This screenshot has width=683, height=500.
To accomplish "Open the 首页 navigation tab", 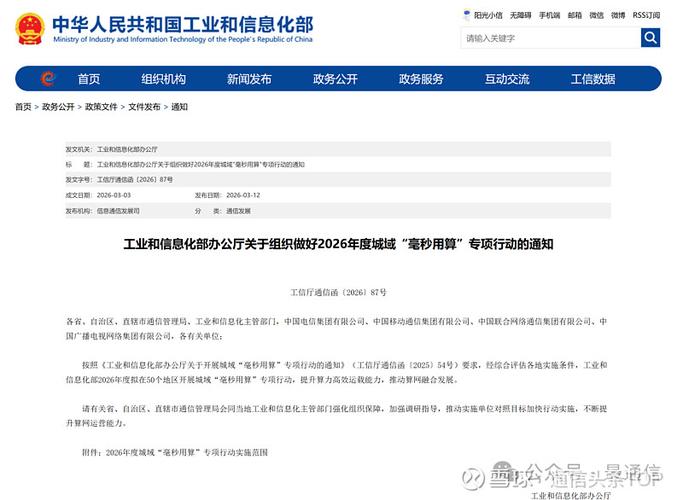I will click(x=89, y=79).
